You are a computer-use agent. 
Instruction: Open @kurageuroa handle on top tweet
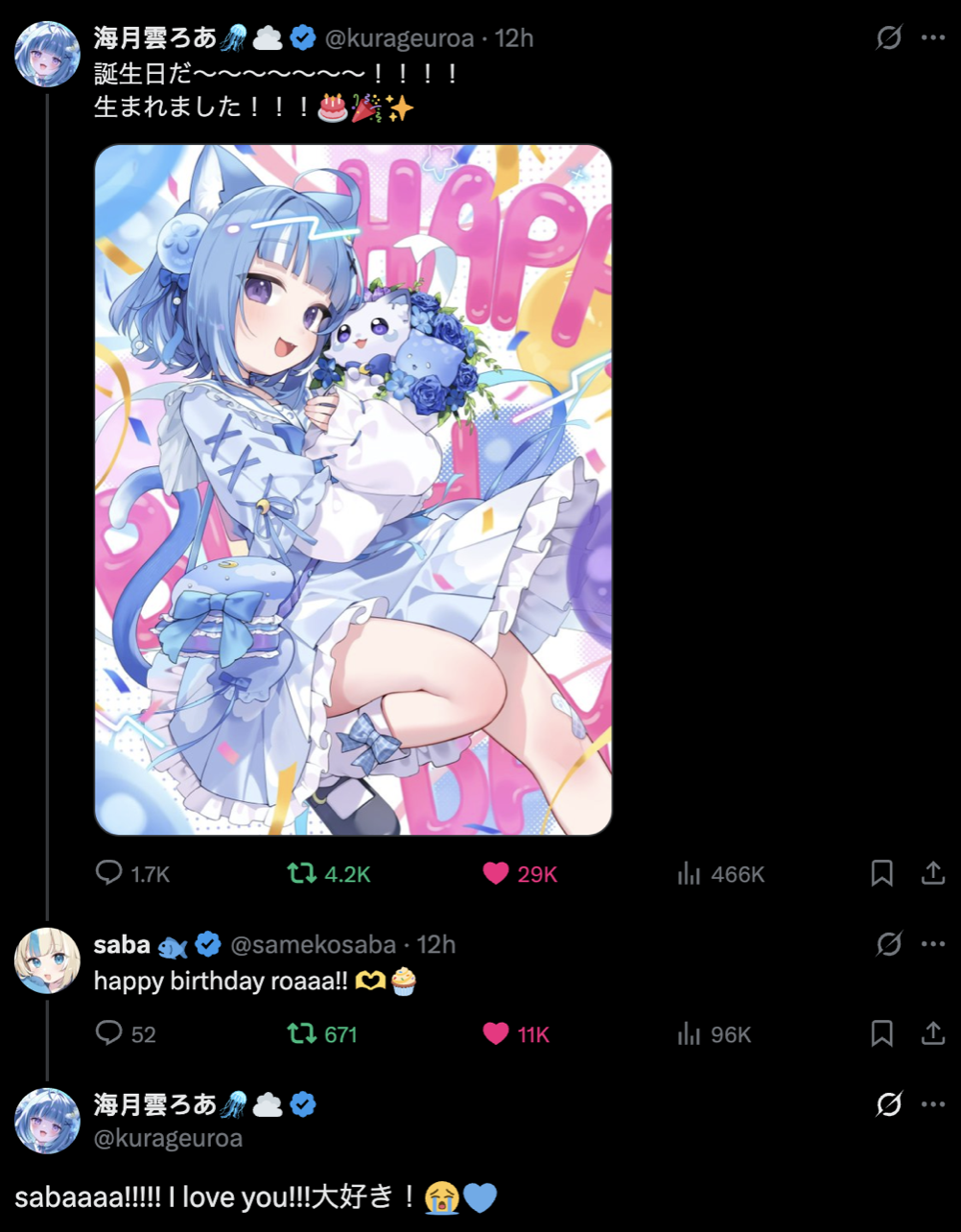(x=400, y=38)
